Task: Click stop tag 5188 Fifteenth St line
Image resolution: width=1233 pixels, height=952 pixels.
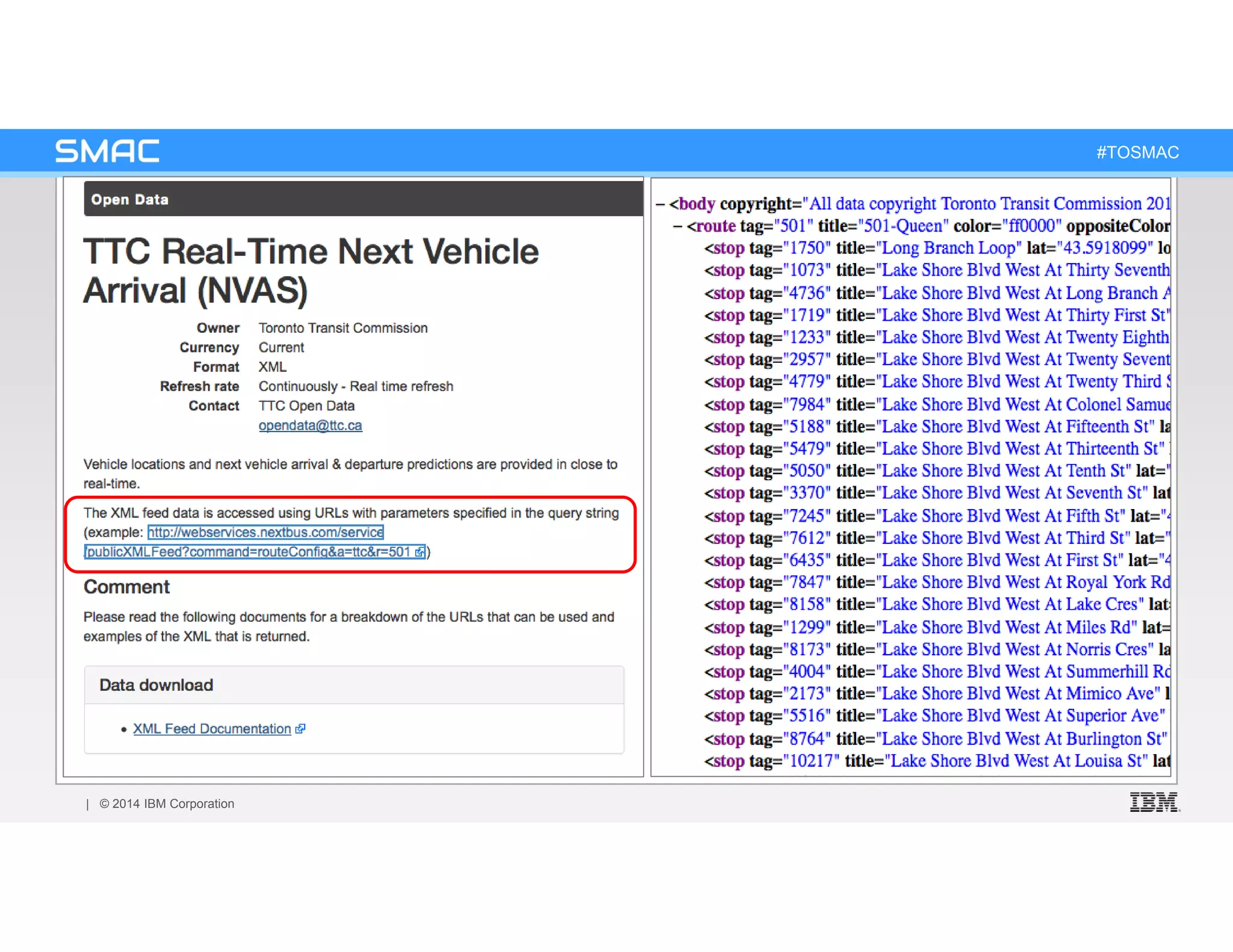Action: pyautogui.click(x=936, y=427)
